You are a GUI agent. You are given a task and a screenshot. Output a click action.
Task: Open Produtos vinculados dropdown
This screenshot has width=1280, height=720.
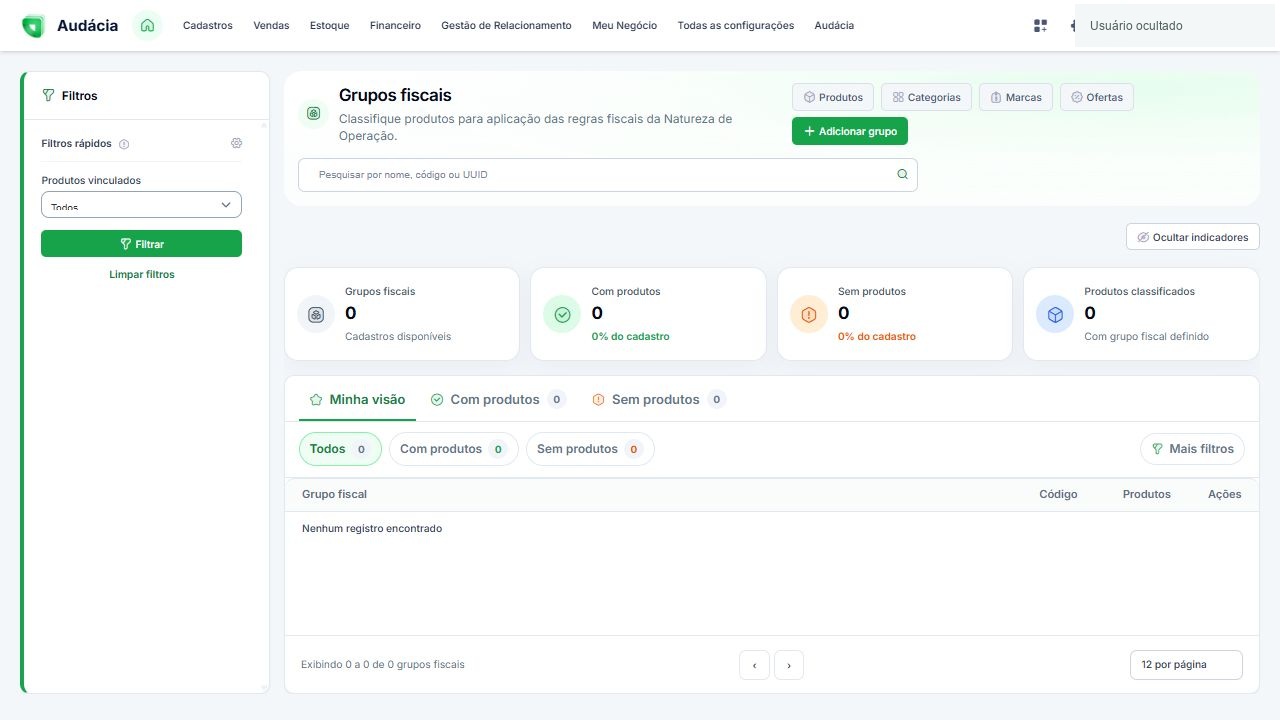141,204
